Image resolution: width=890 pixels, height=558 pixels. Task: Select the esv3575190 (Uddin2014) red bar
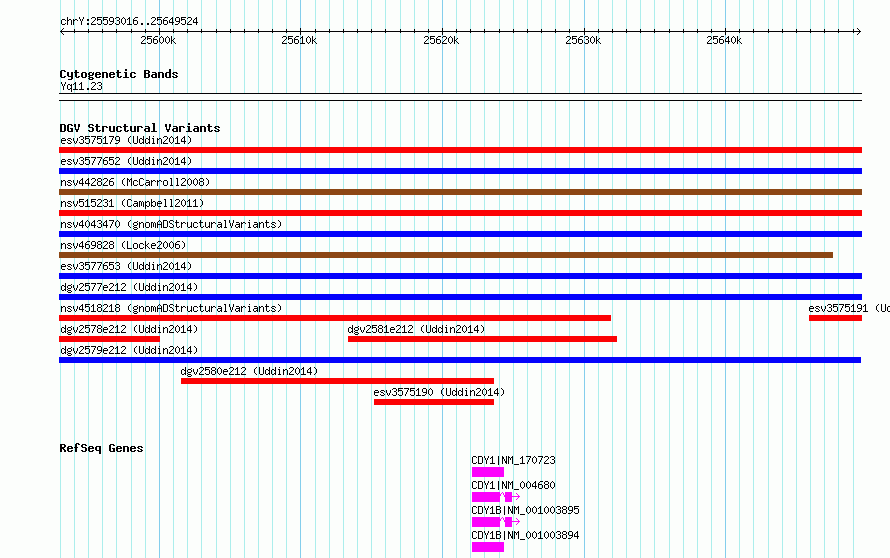(x=434, y=402)
